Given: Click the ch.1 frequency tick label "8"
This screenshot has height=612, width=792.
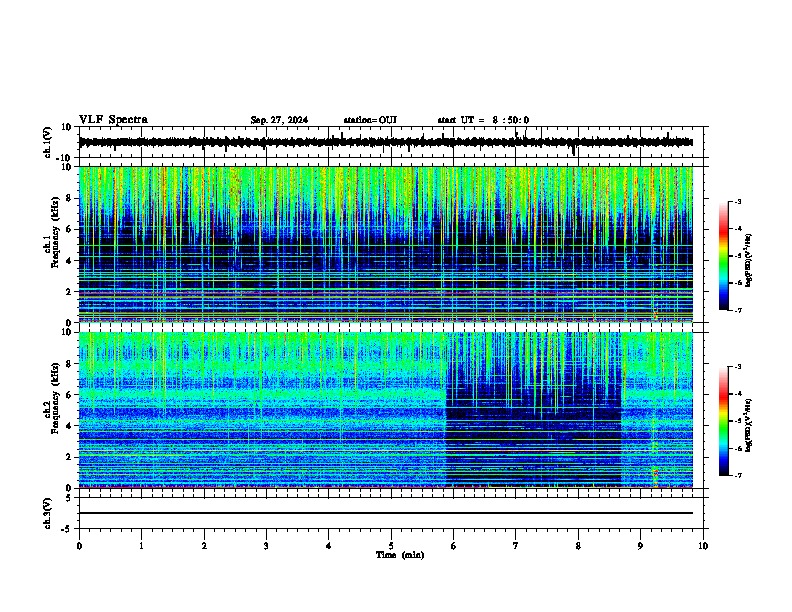Looking at the screenshot, I should pos(70,198).
